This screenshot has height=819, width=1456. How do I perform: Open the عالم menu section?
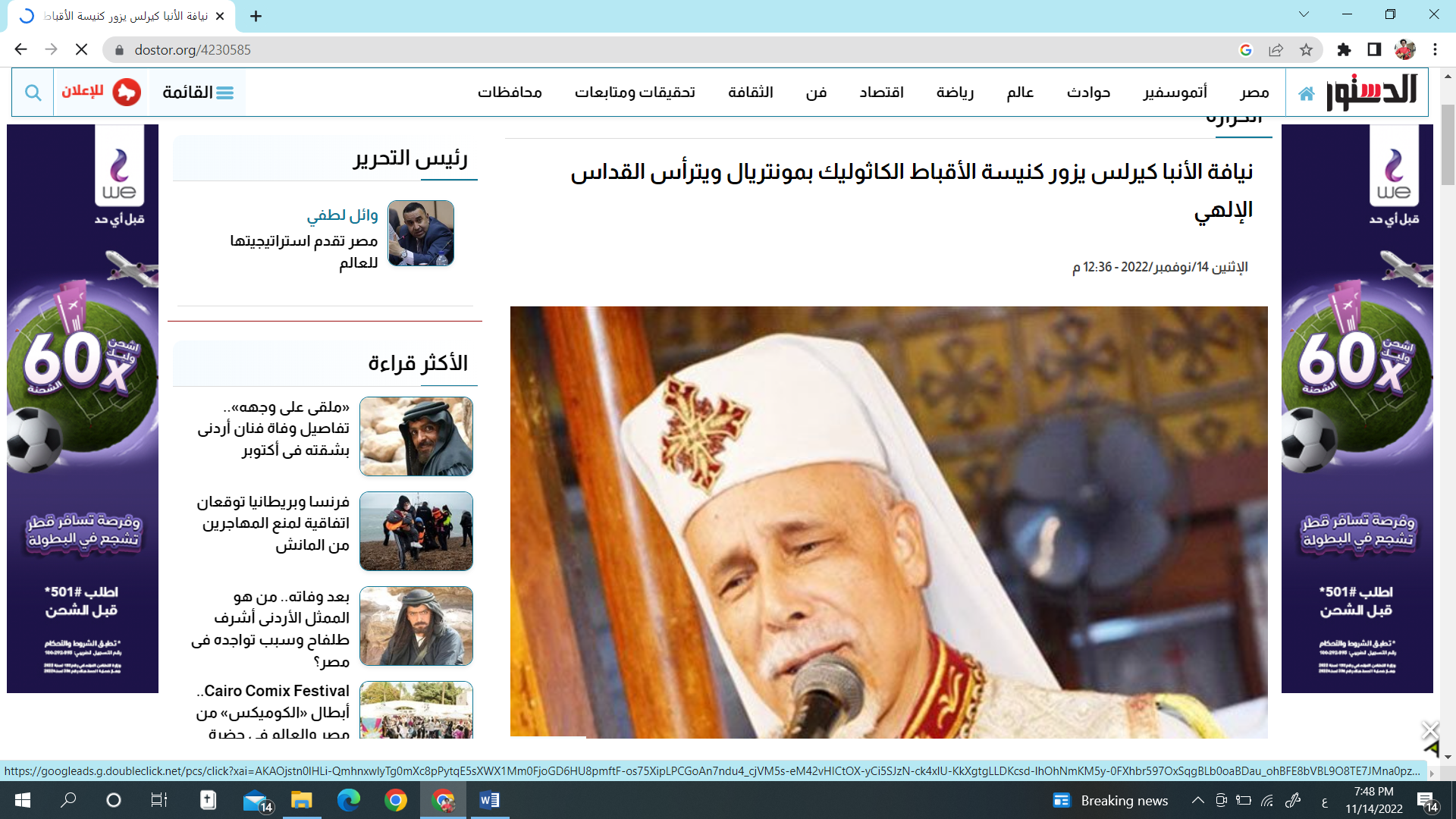1020,93
